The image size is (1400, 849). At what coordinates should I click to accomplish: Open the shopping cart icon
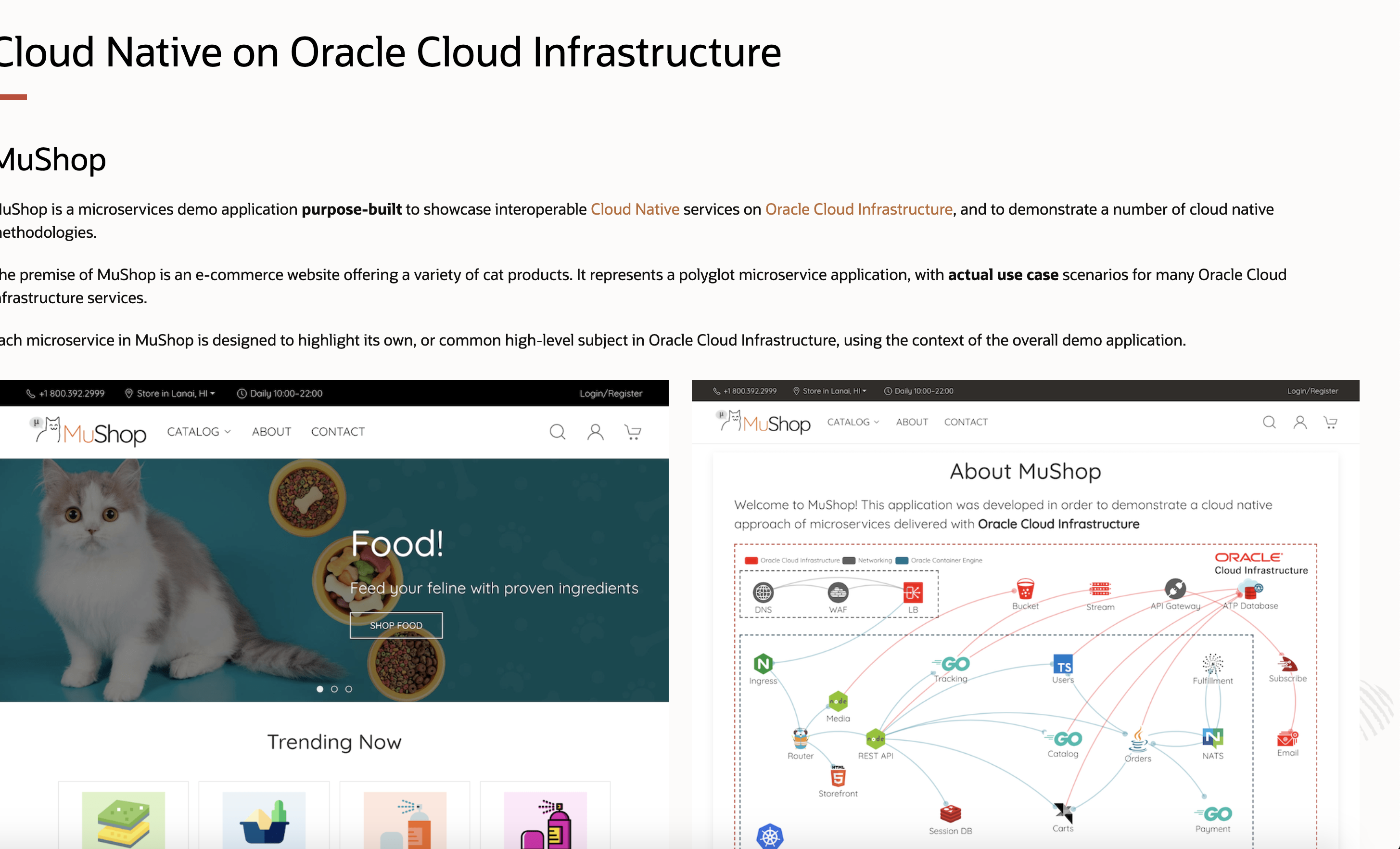pyautogui.click(x=632, y=432)
